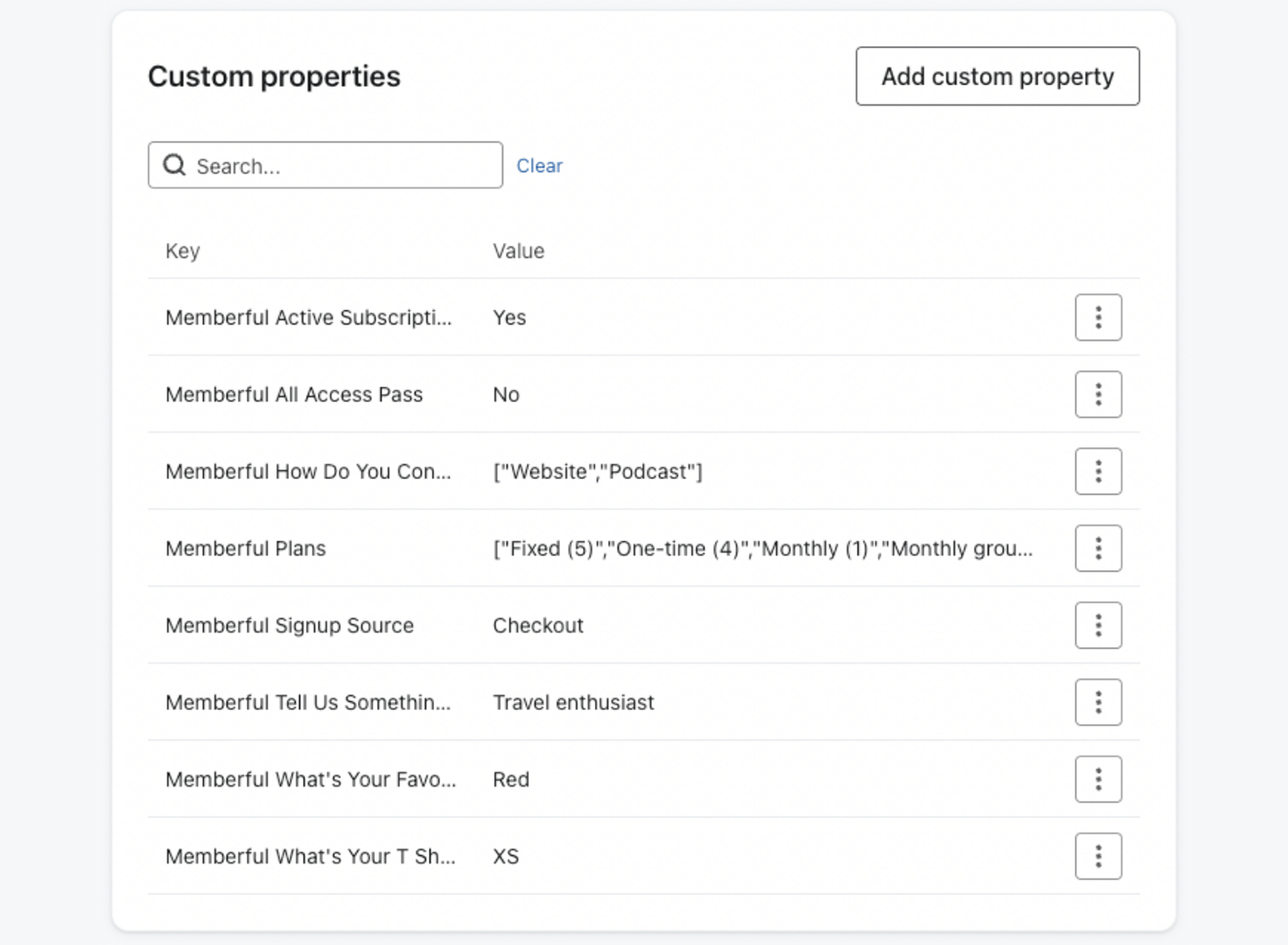Click the Key column header
1288x945 pixels.
(182, 251)
